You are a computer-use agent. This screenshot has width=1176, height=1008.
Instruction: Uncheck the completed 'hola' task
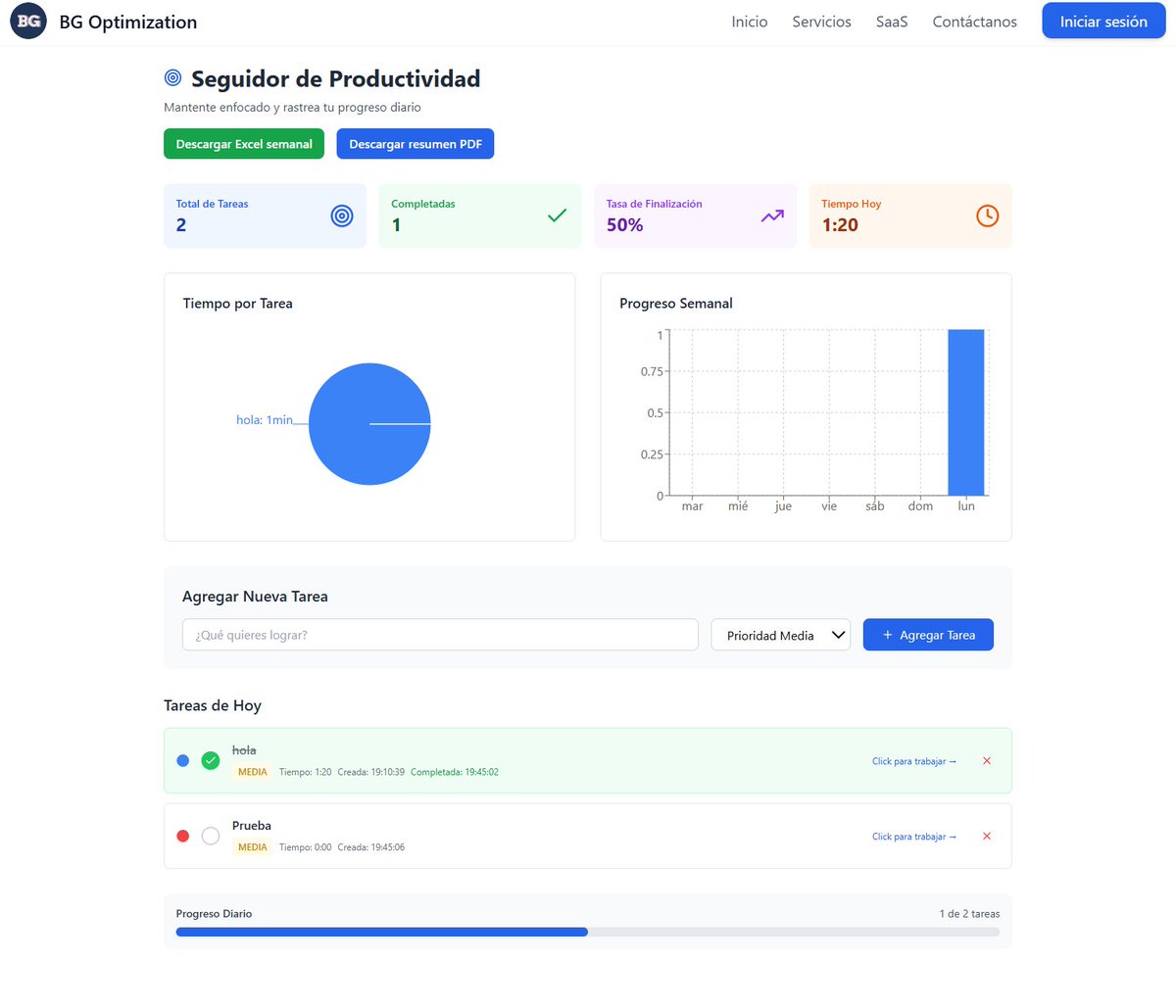pos(210,760)
